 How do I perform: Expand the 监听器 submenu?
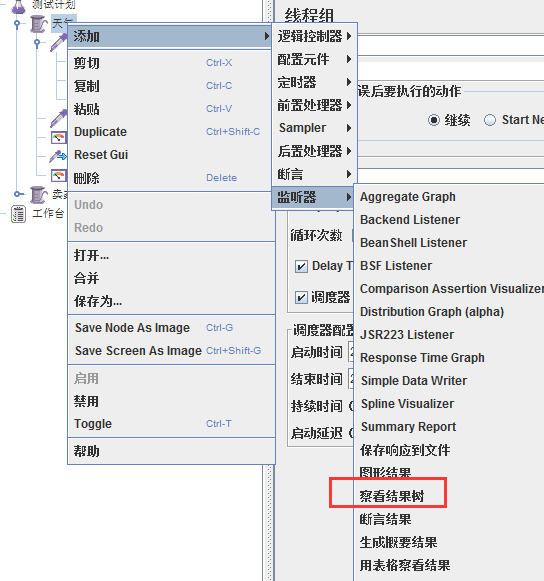tap(313, 197)
